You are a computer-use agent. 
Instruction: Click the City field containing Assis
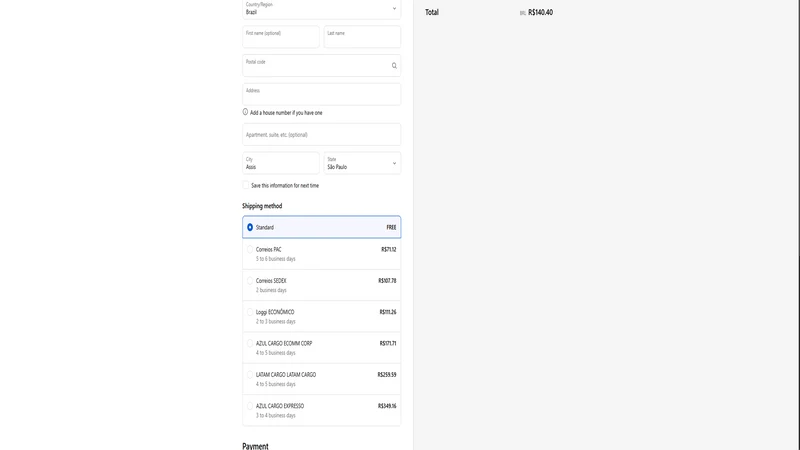pyautogui.click(x=281, y=163)
